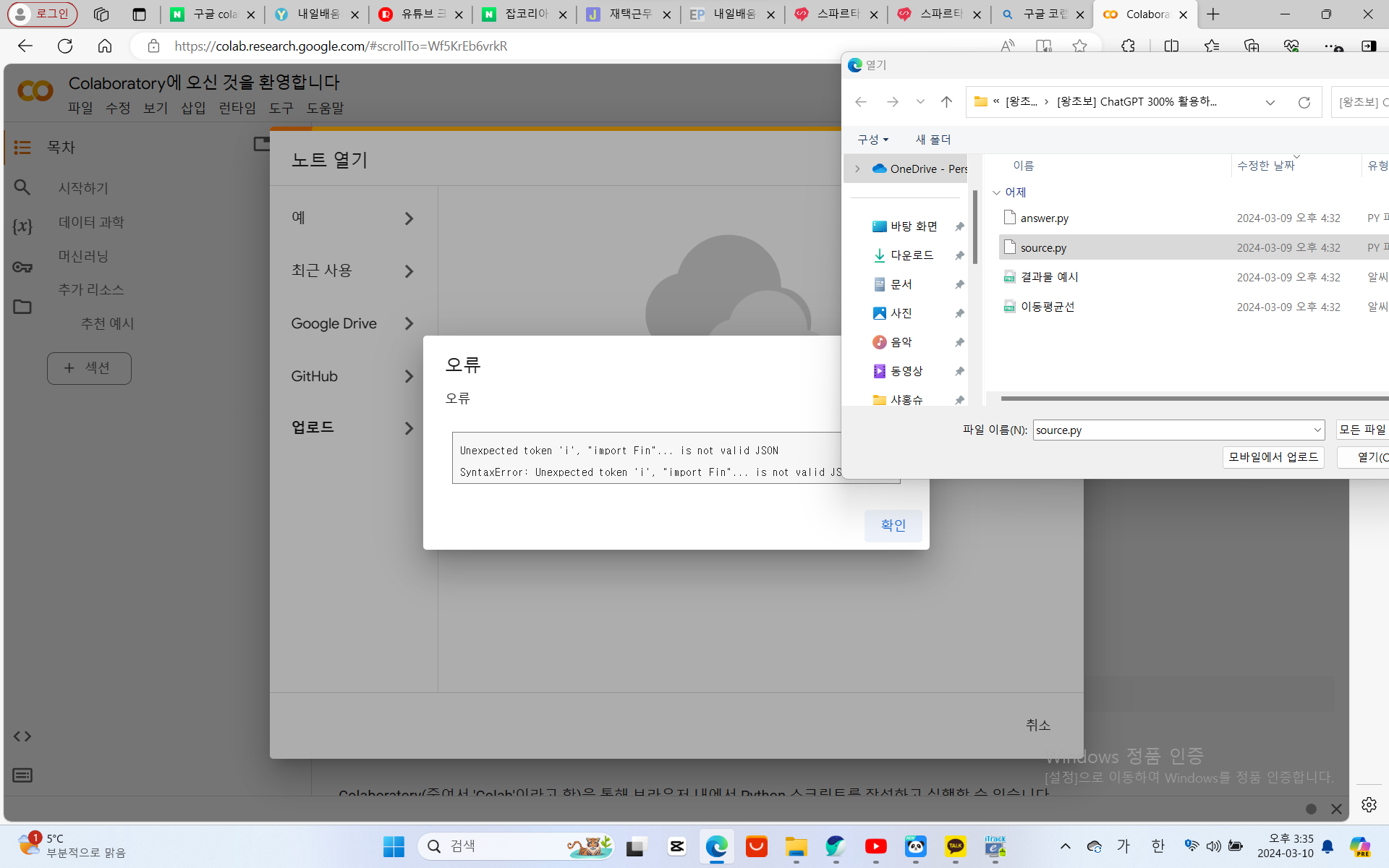View site information via the lock icon

(153, 46)
